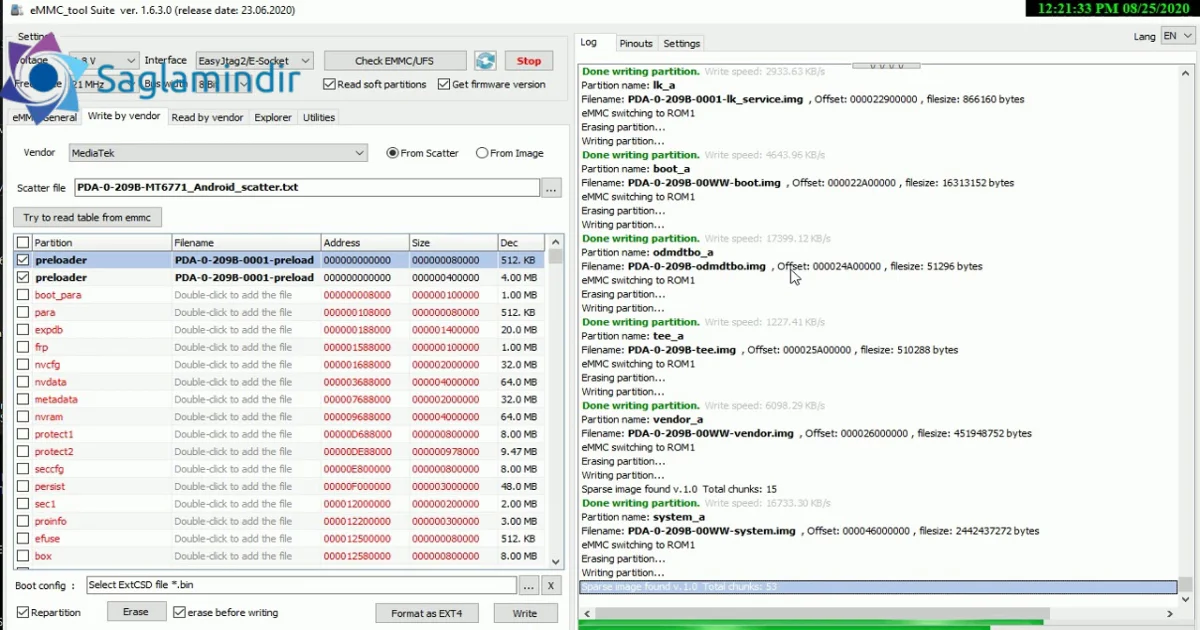Click the Filename column header
This screenshot has height=630, width=1200.
pyautogui.click(x=246, y=243)
